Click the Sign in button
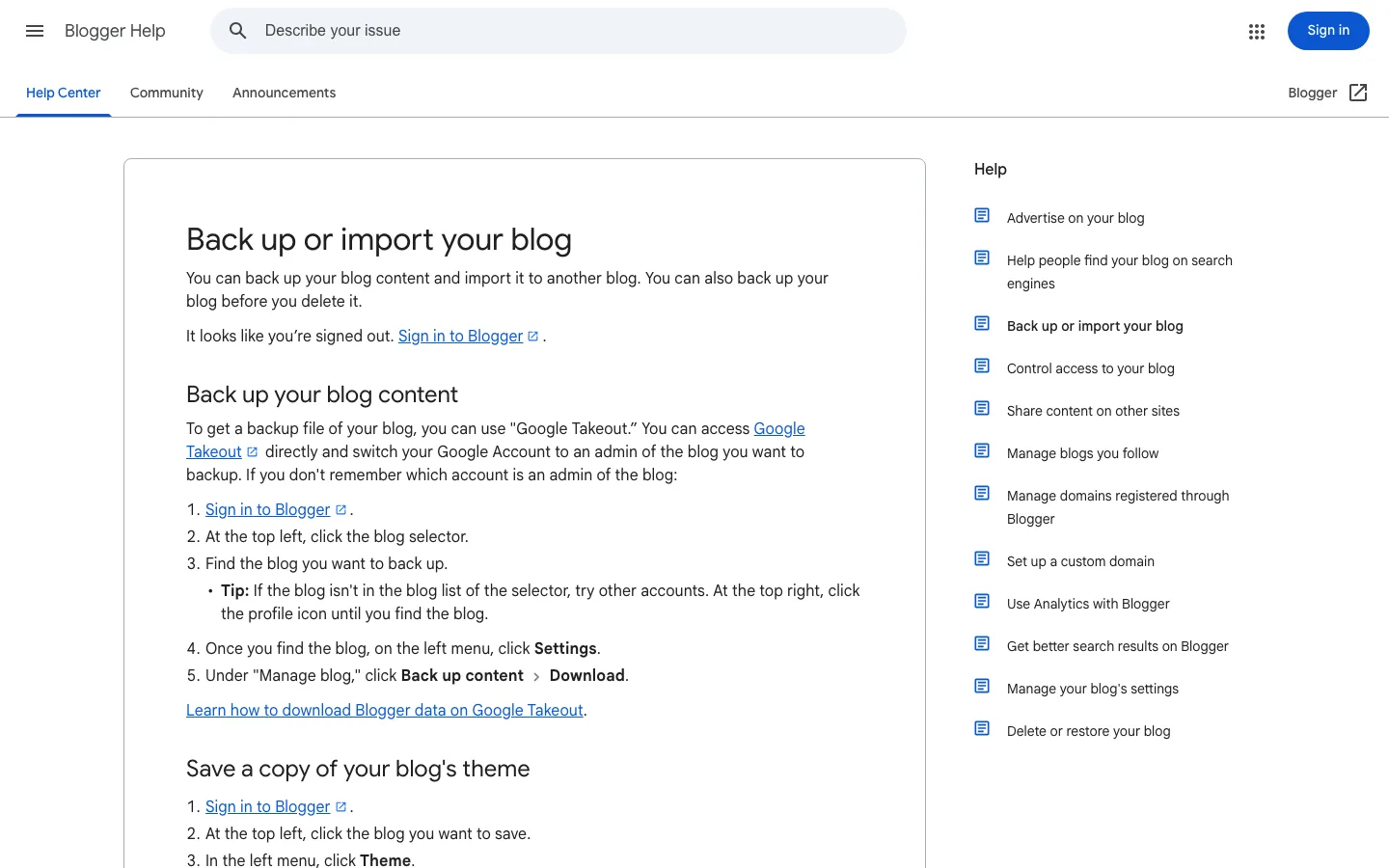1389x868 pixels. tap(1328, 31)
